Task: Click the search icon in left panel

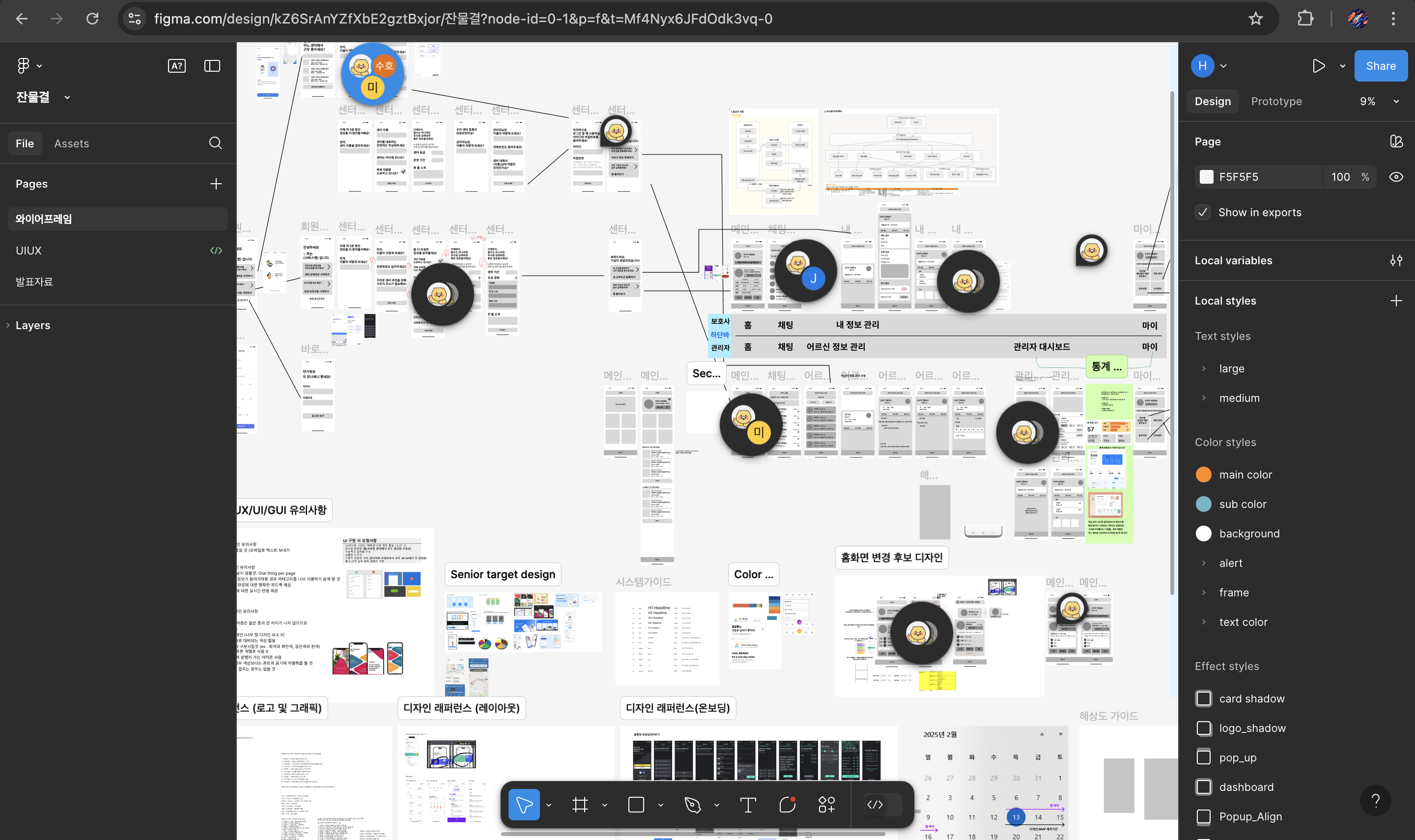Action: pyautogui.click(x=215, y=143)
